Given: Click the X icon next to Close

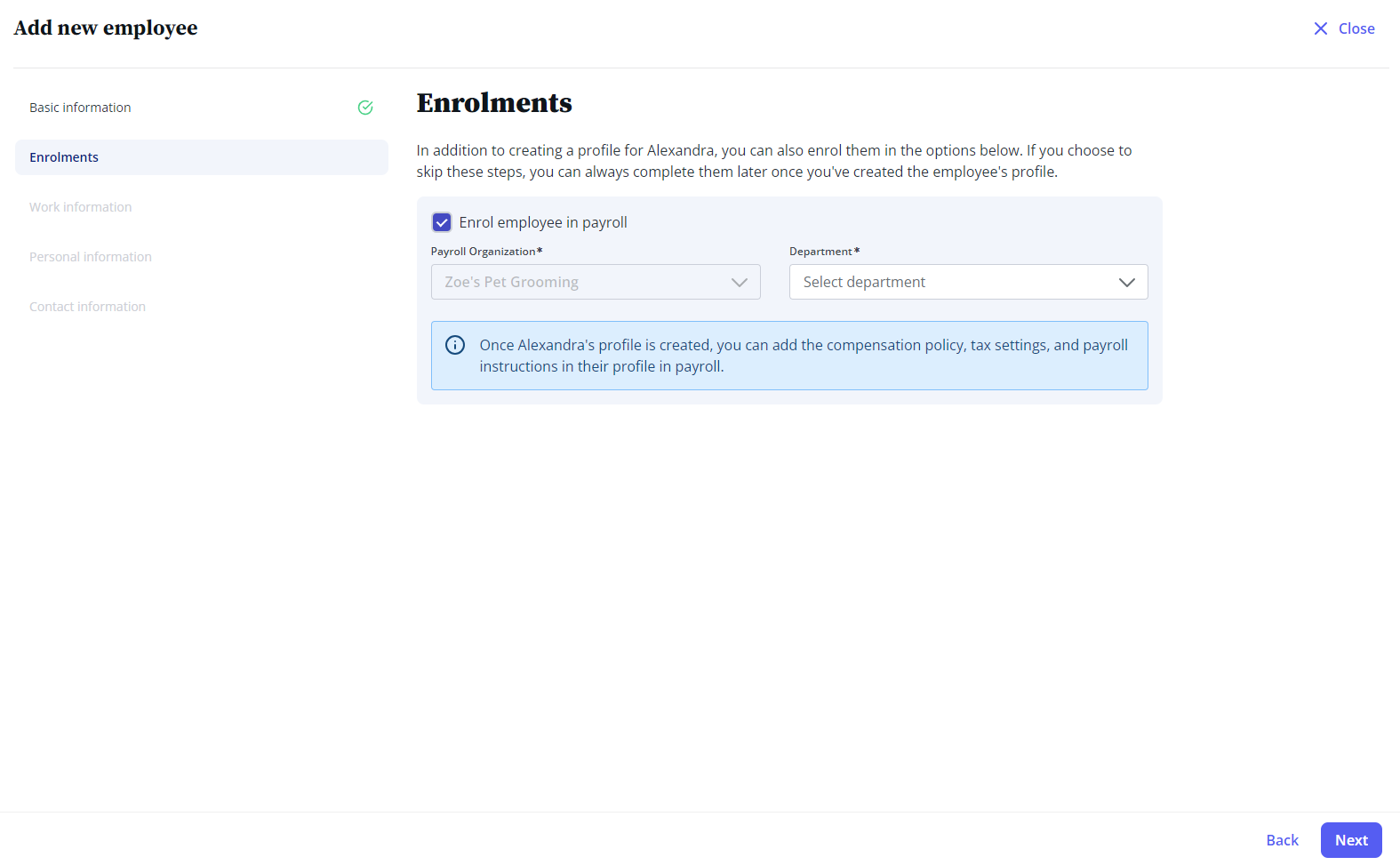Looking at the screenshot, I should tap(1321, 28).
